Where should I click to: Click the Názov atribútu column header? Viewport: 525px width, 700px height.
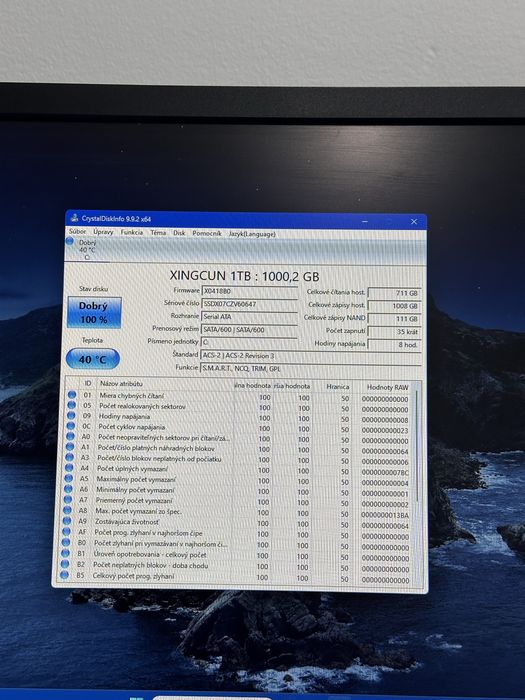[x=121, y=383]
